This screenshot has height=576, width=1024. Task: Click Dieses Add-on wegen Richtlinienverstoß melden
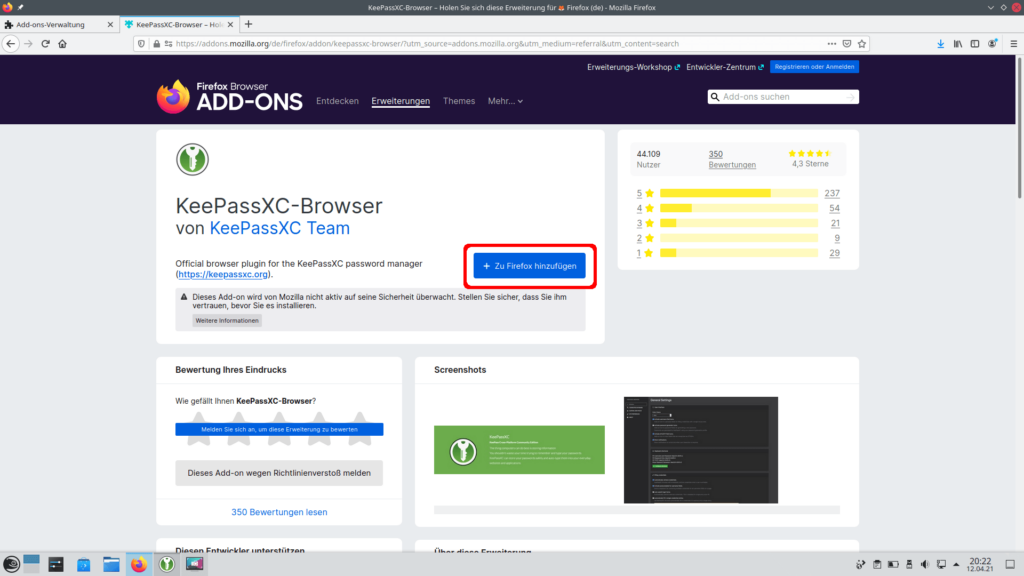point(279,473)
